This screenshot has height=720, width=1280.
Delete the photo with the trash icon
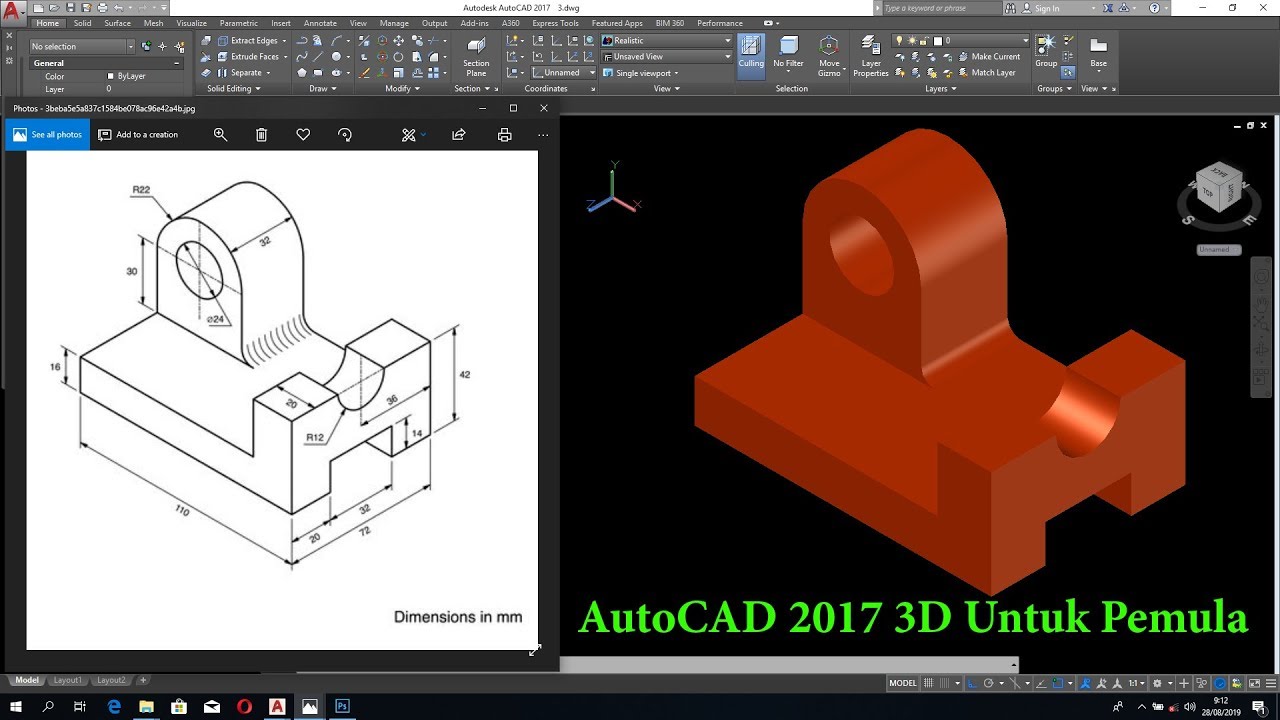tap(261, 134)
